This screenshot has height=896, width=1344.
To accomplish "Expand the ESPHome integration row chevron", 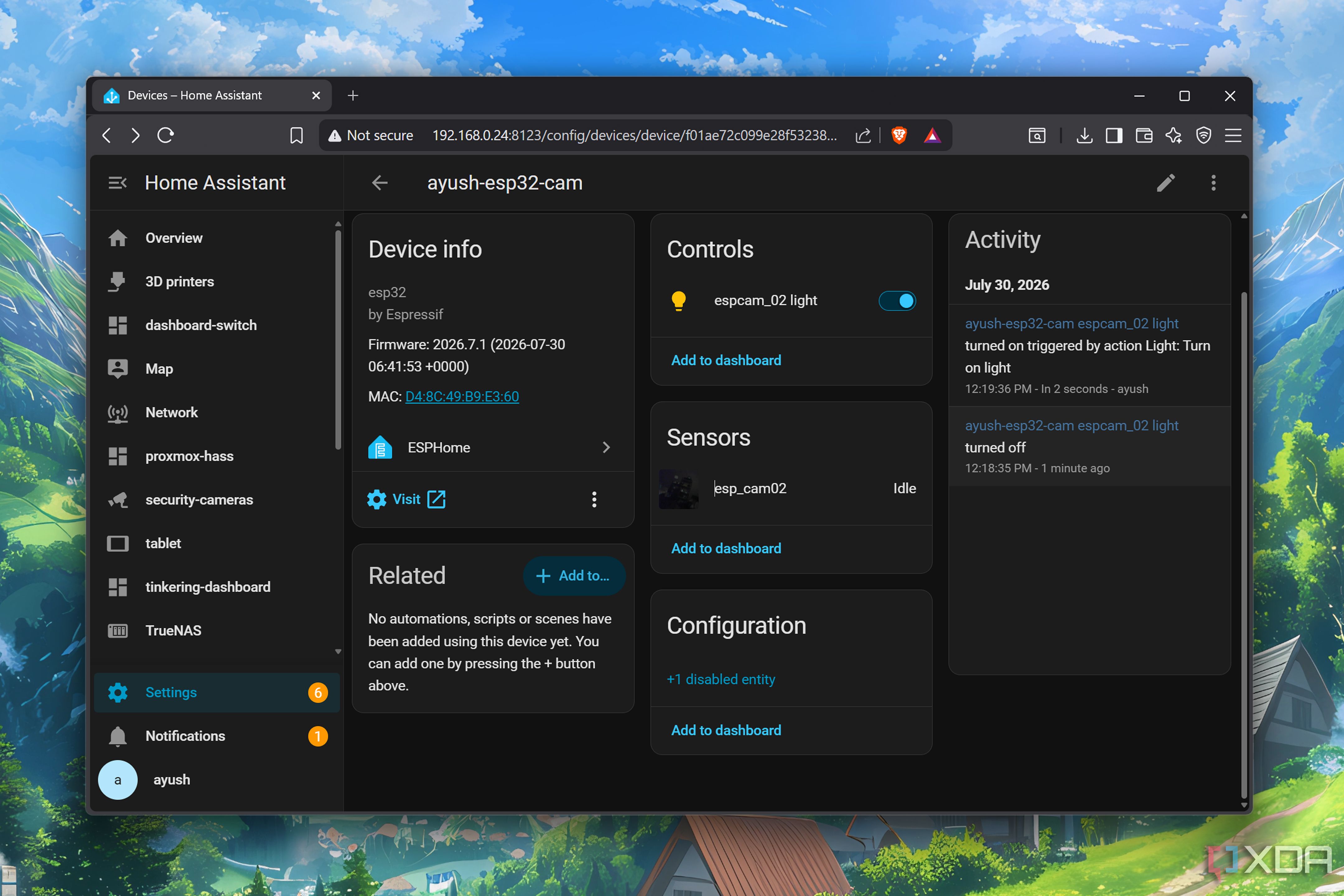I will click(x=606, y=447).
